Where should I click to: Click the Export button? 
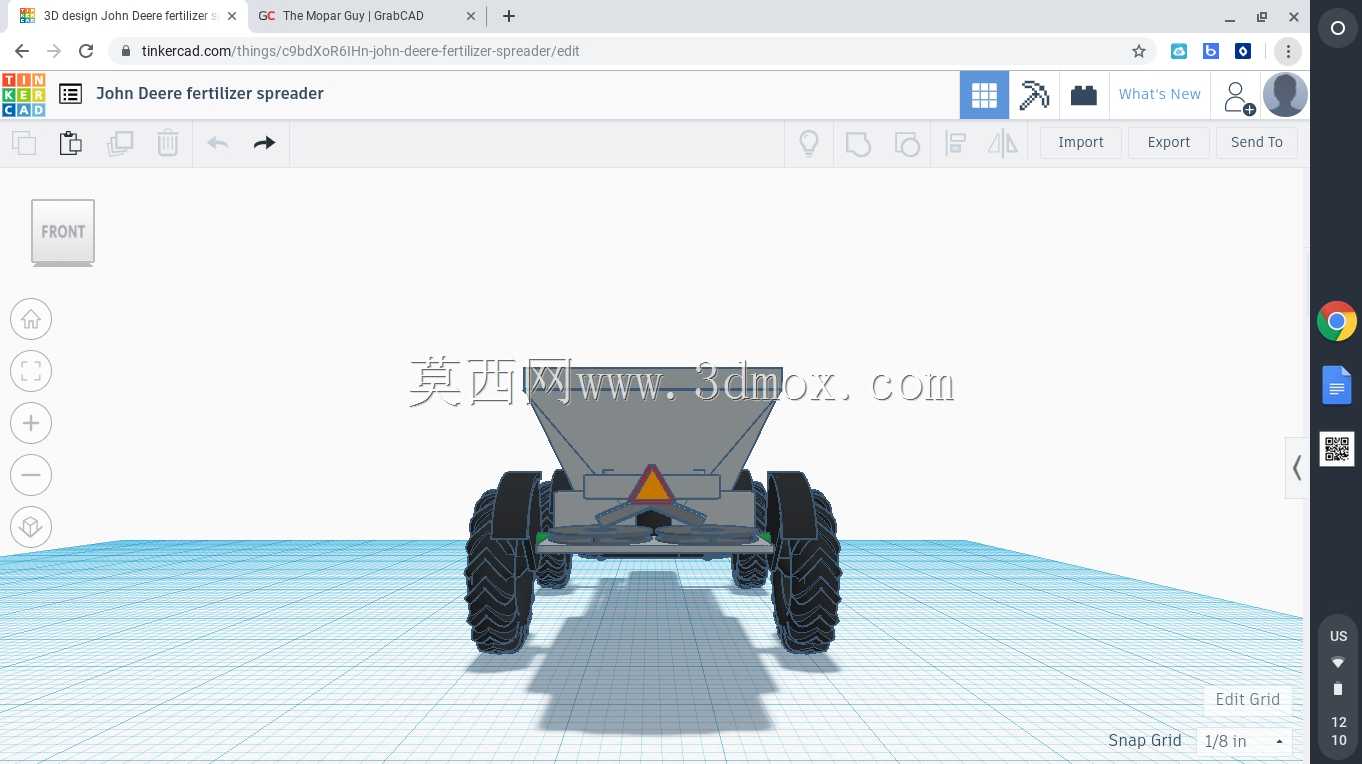tap(1169, 142)
